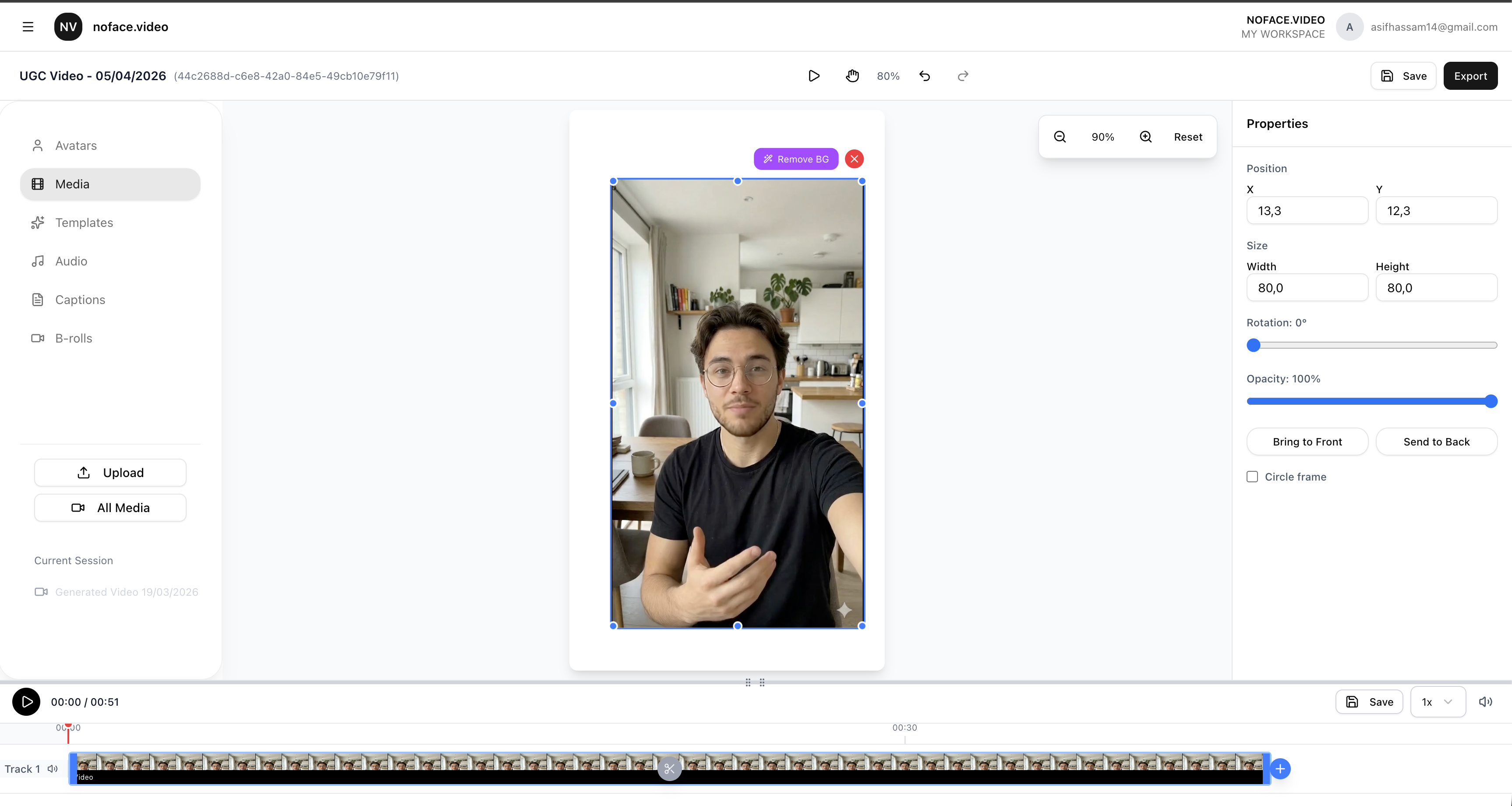1512x806 pixels.
Task: Click the undo arrow icon
Action: [x=925, y=76]
